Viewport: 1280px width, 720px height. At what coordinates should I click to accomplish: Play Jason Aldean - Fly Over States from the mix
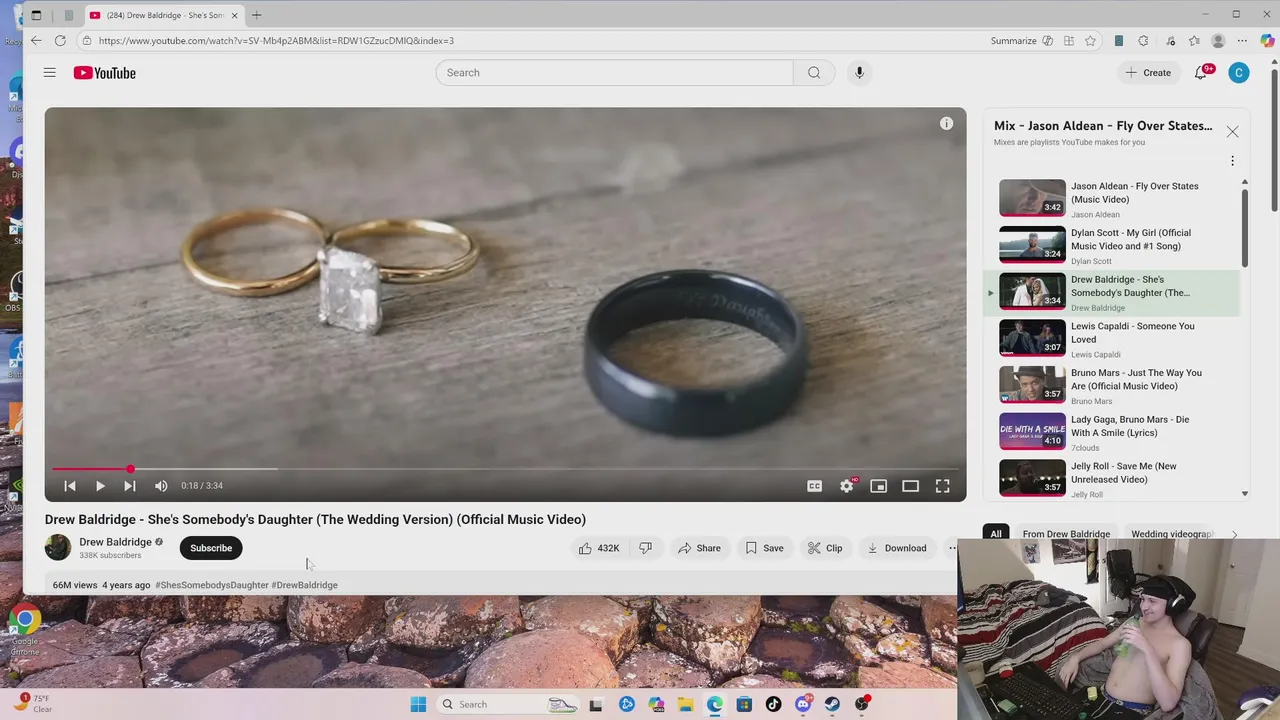click(1111, 198)
